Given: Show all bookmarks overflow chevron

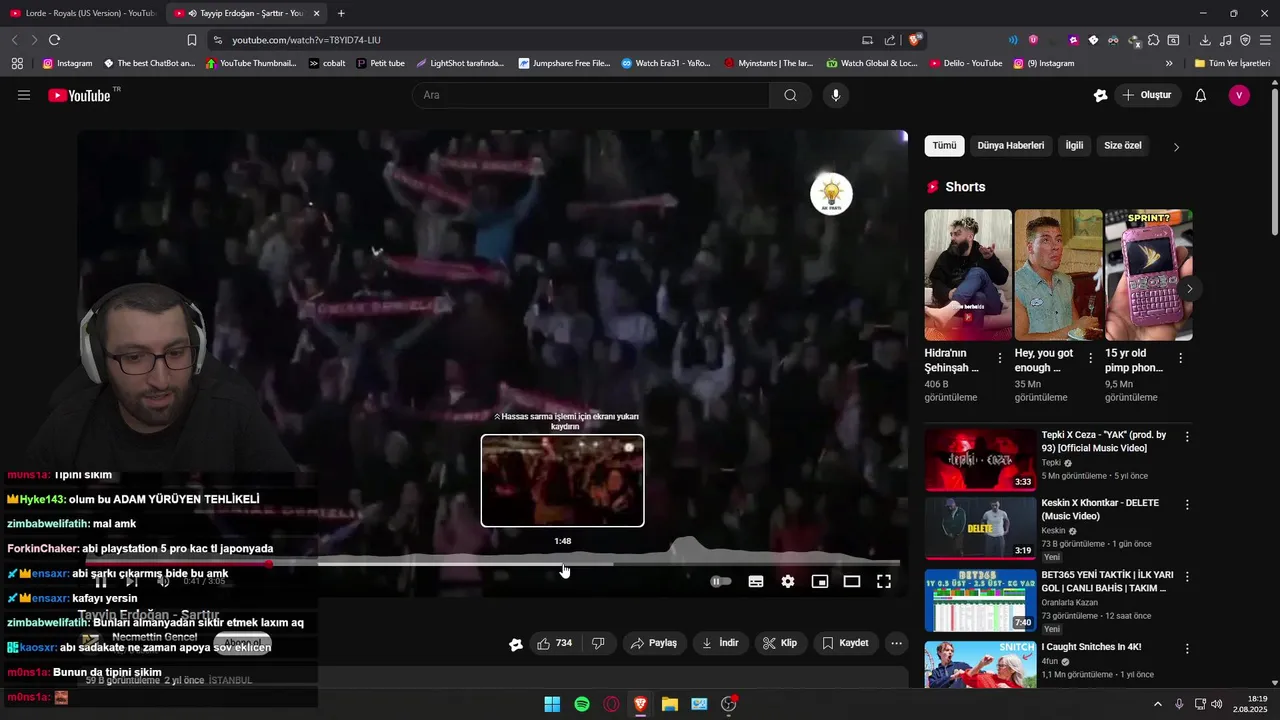Looking at the screenshot, I should 1169,63.
